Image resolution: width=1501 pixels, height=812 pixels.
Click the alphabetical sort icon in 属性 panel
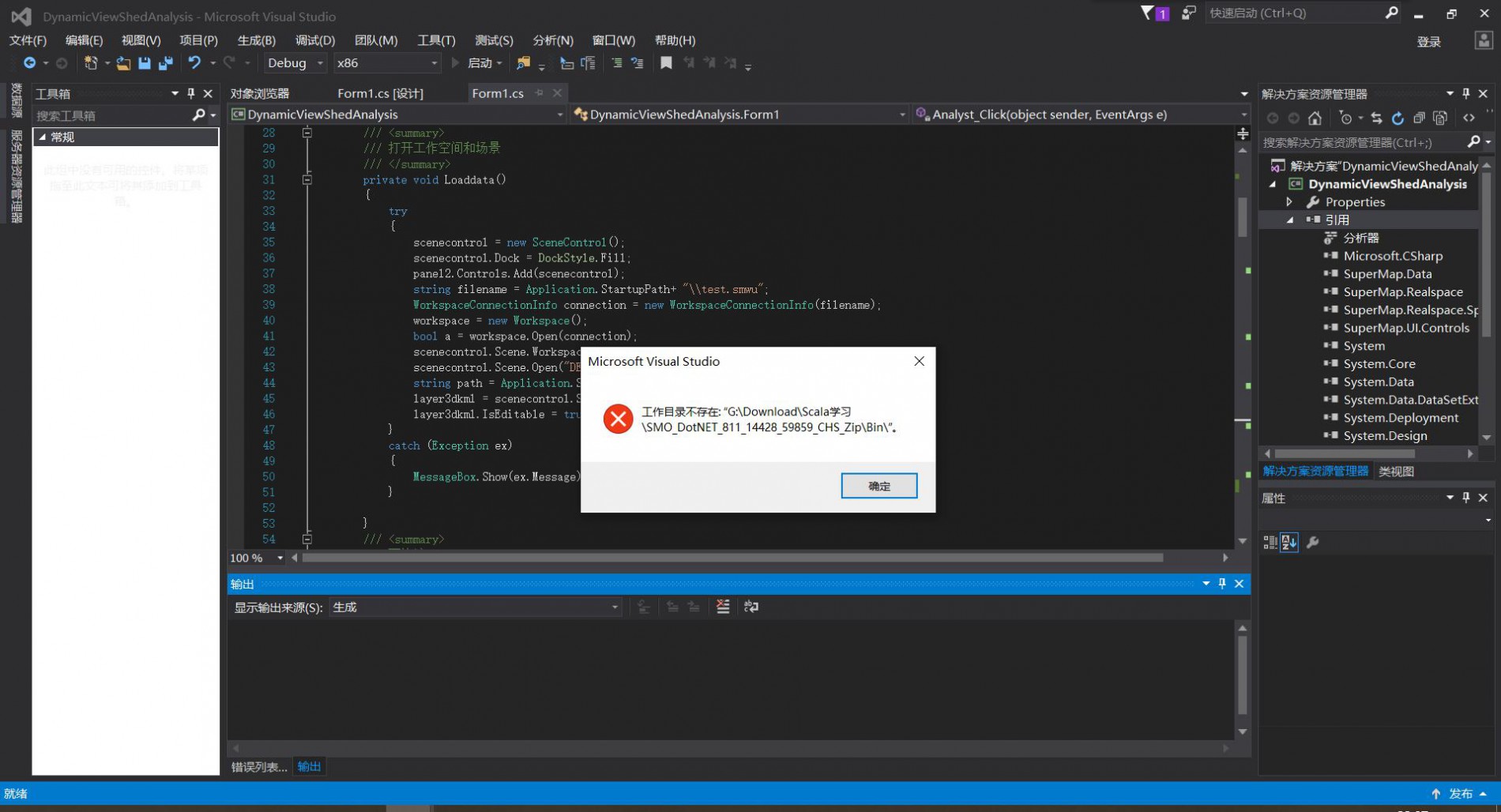(1289, 543)
